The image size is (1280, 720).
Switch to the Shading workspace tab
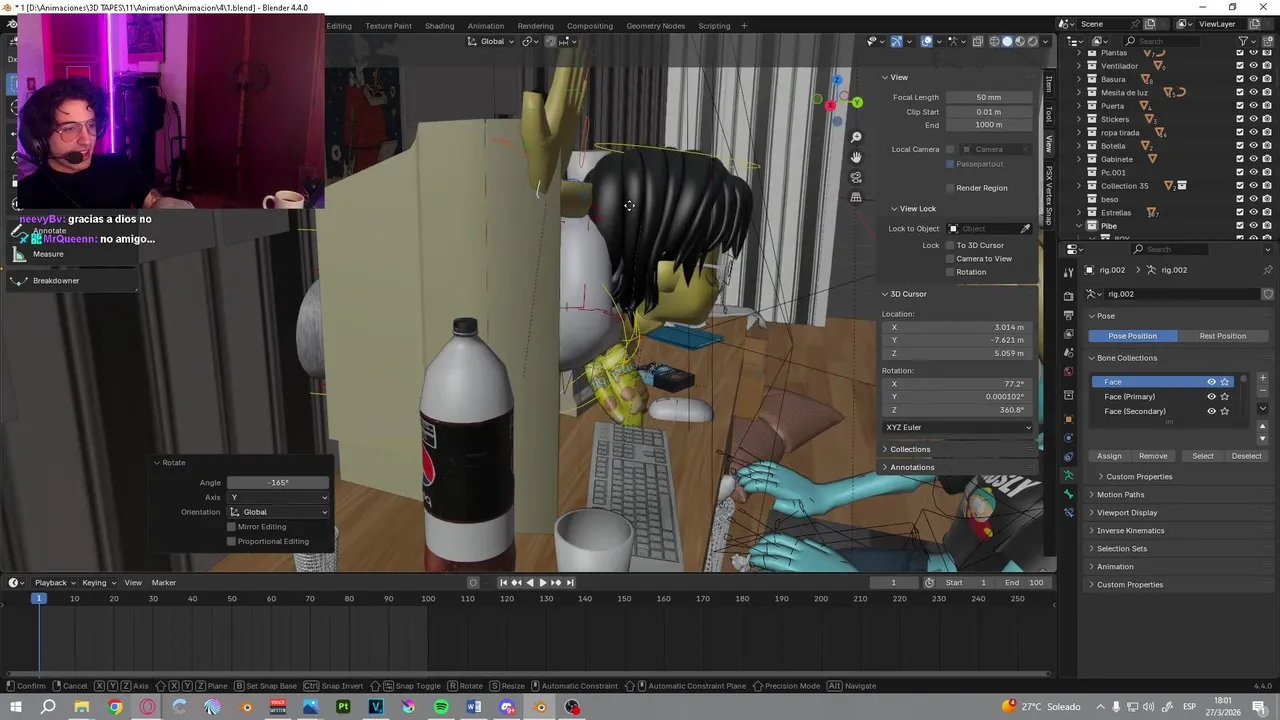(x=439, y=26)
